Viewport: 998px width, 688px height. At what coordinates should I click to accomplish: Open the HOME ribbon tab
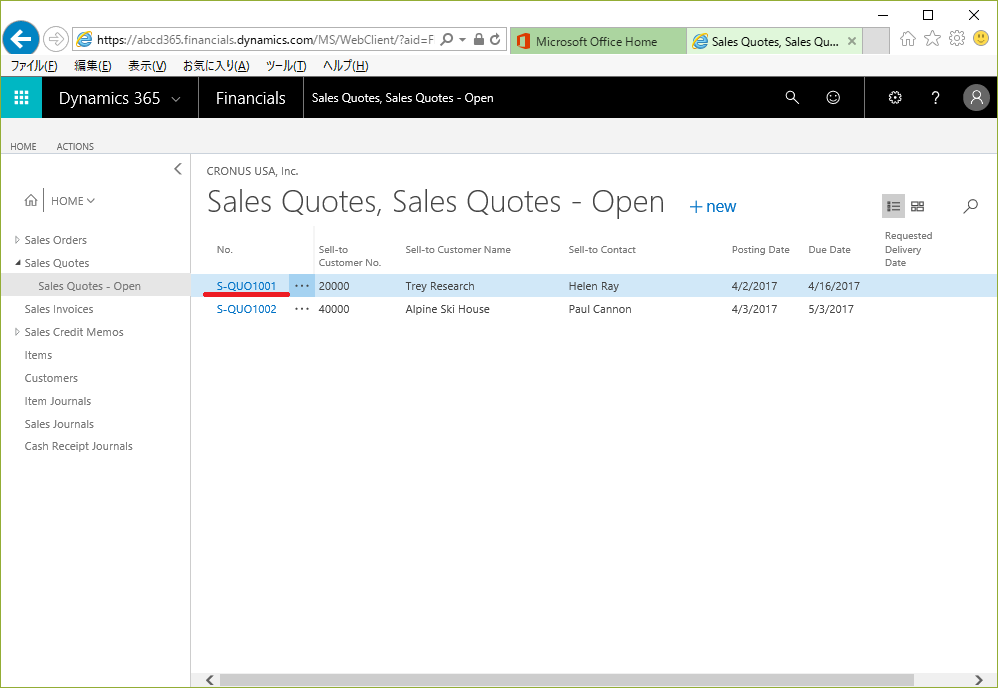24,146
